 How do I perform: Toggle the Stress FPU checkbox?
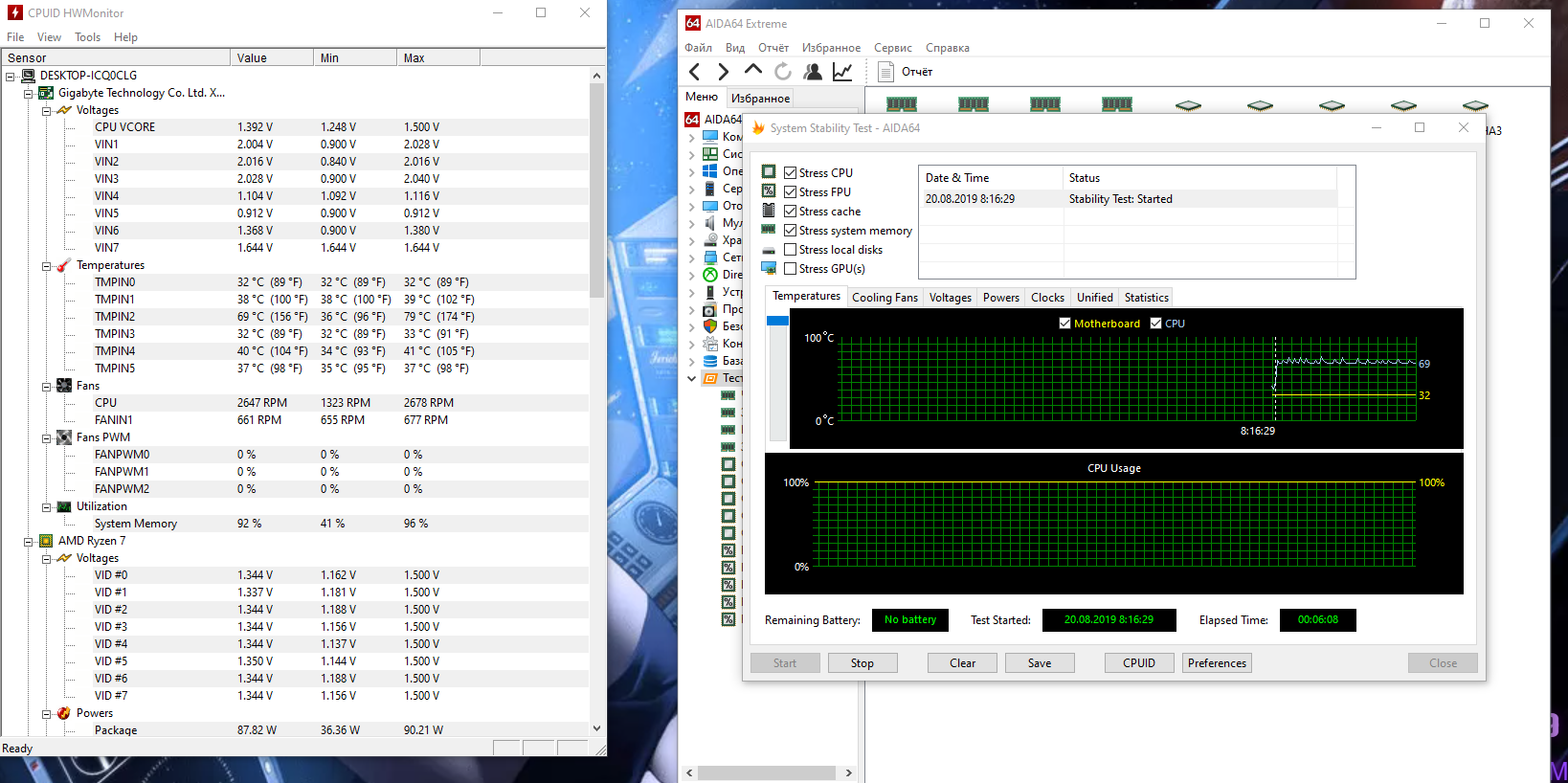pos(791,192)
